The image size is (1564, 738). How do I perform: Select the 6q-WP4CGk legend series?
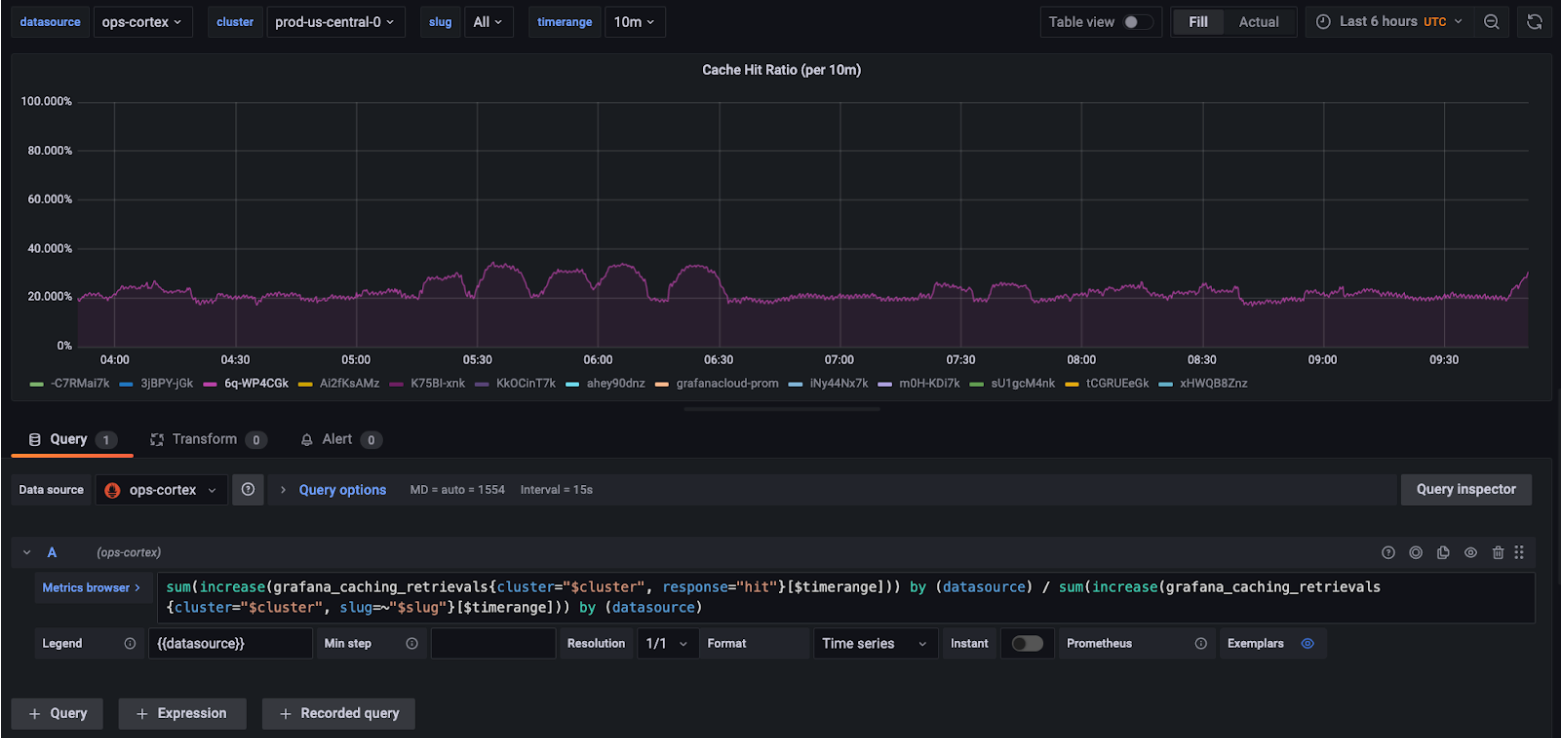pos(256,383)
